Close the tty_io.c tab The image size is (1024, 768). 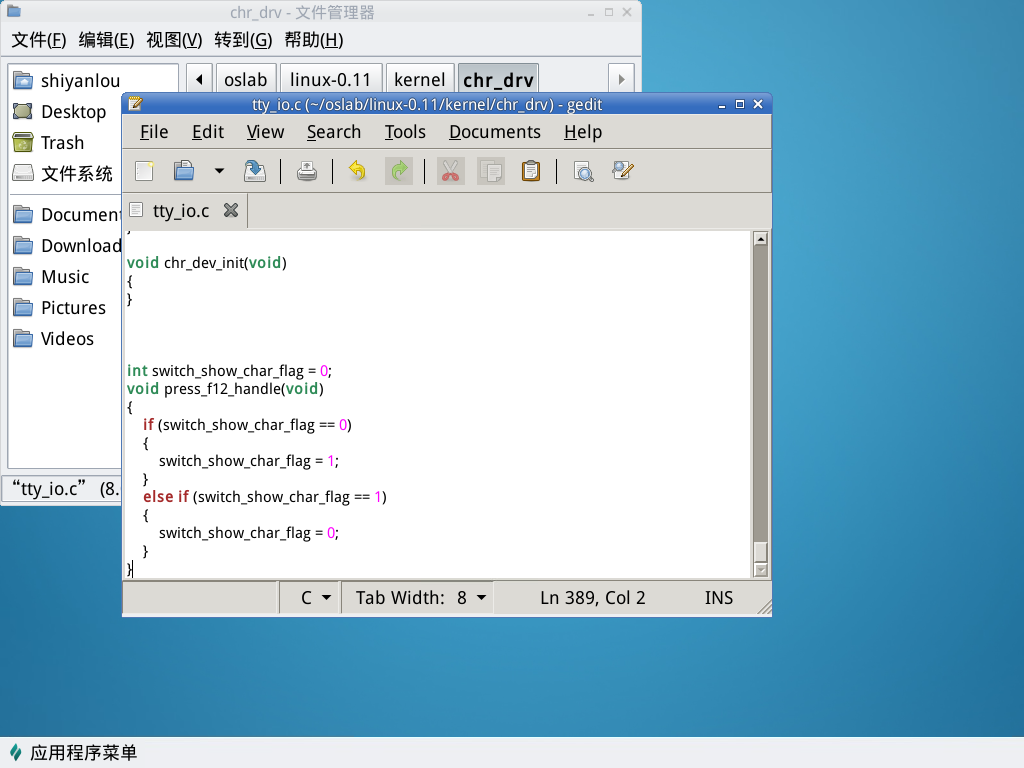tap(231, 210)
